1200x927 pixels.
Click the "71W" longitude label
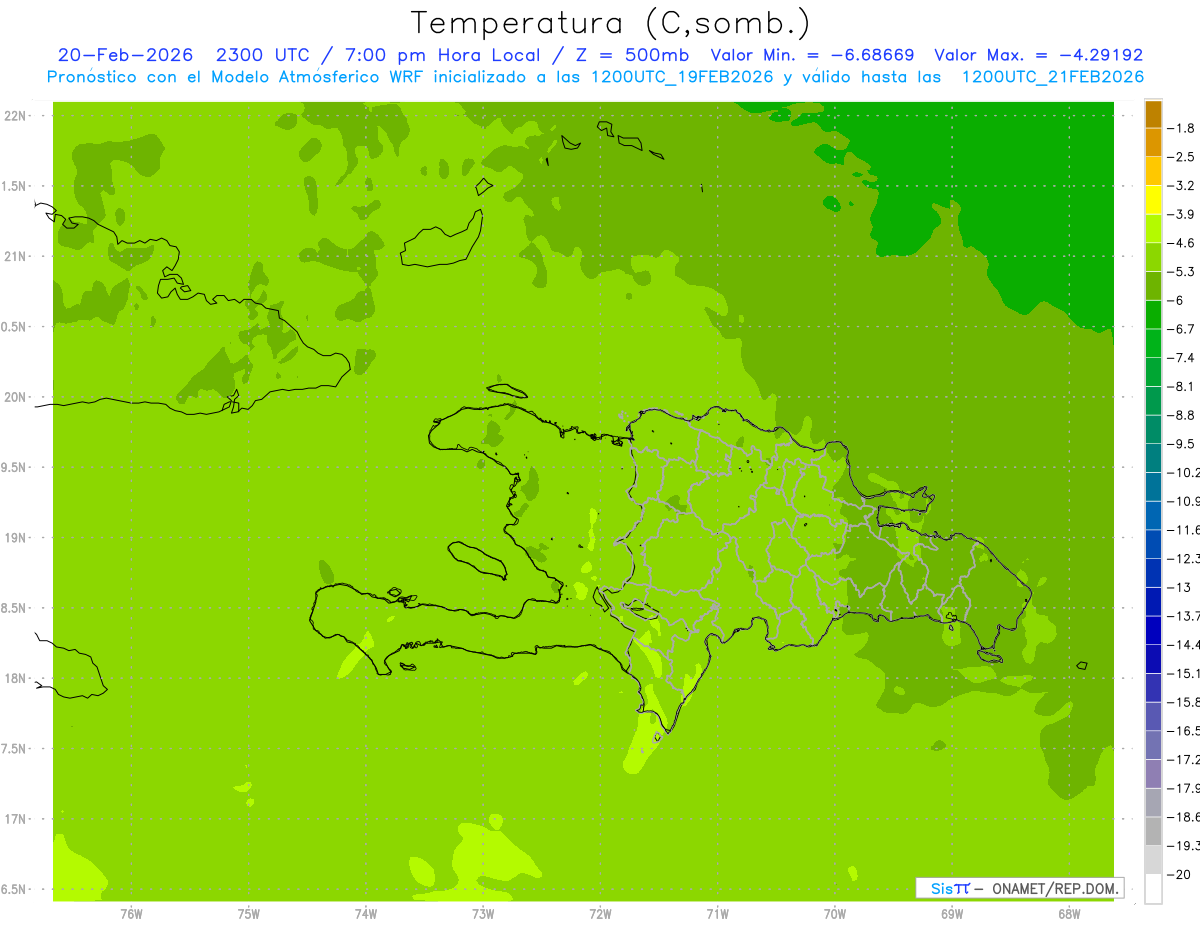[717, 913]
